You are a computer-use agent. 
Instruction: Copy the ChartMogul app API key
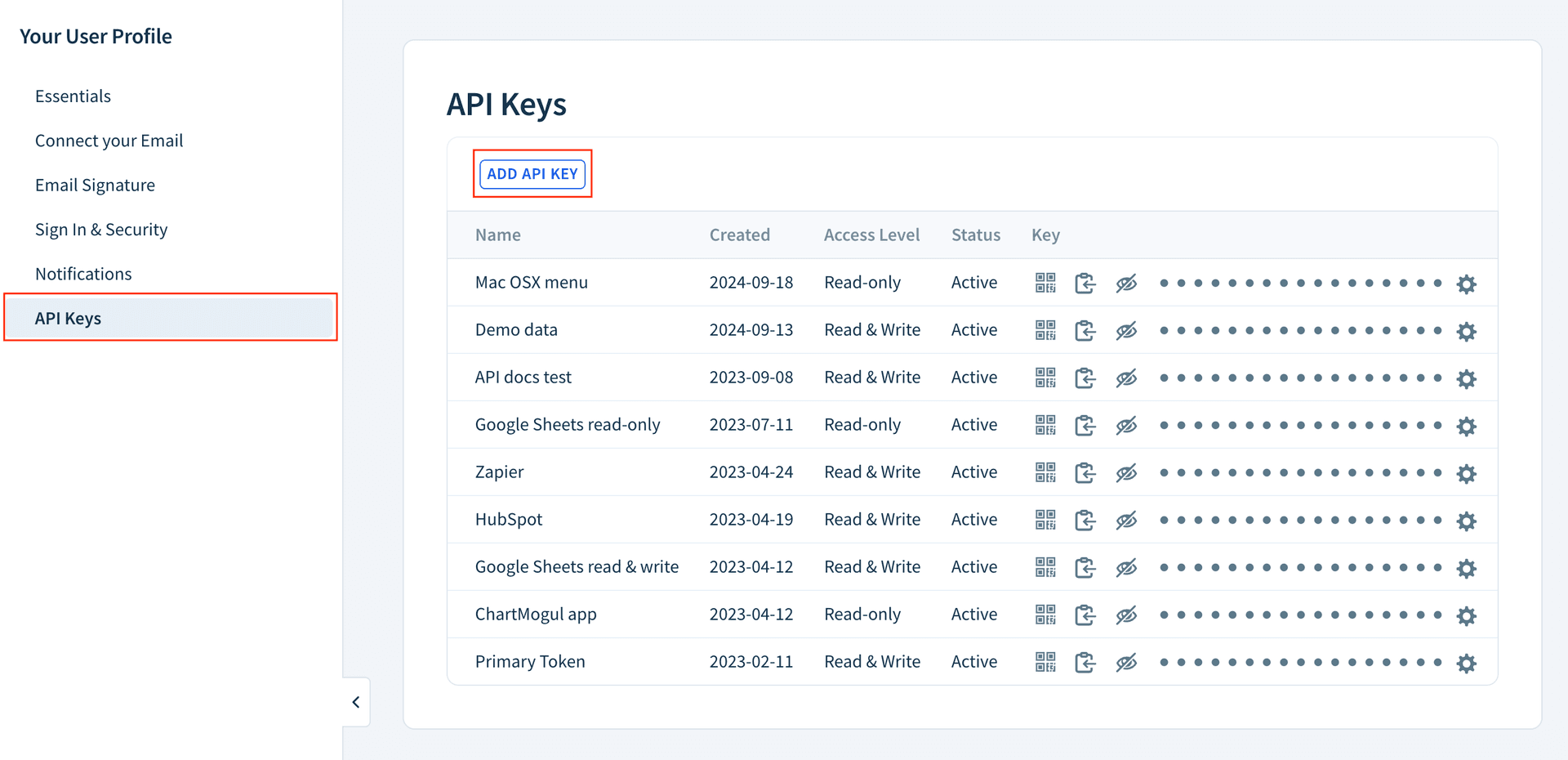click(1085, 615)
